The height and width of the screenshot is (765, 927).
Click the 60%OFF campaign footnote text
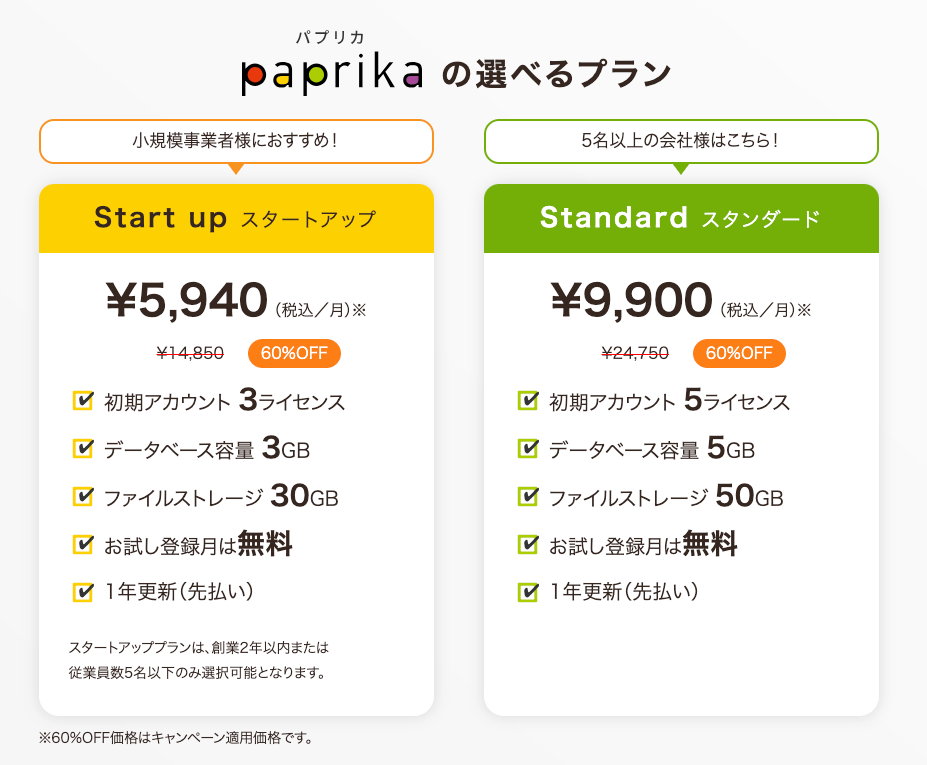pyautogui.click(x=176, y=739)
